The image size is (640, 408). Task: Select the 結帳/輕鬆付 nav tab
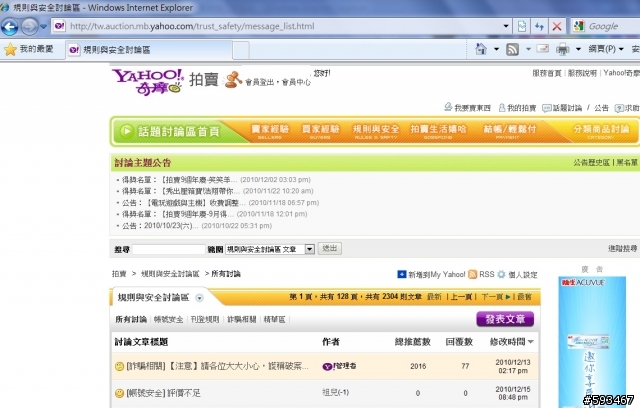(509, 131)
